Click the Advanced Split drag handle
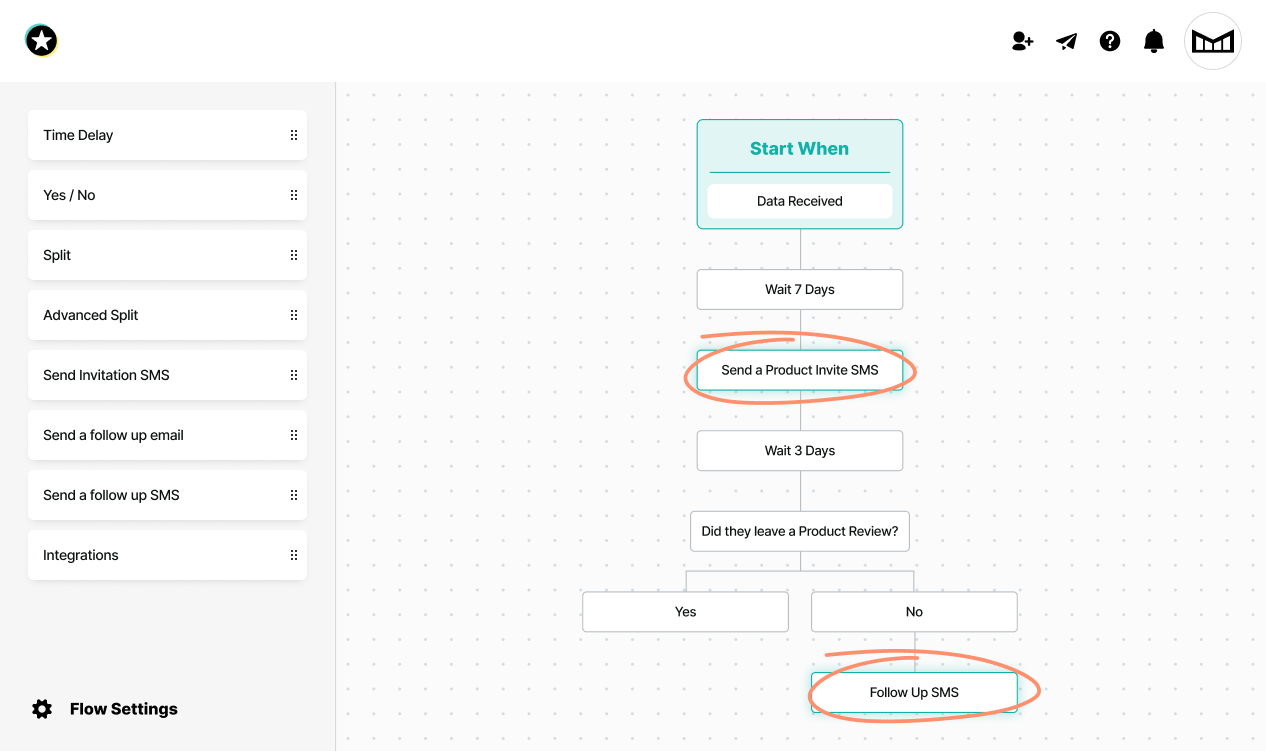Screen dimensions: 1266x751 (294, 315)
